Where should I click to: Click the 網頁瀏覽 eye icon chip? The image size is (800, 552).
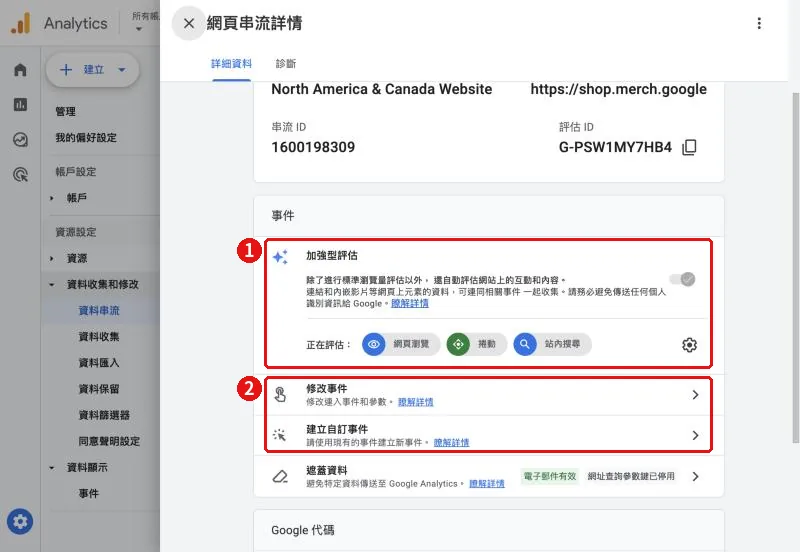coord(401,344)
